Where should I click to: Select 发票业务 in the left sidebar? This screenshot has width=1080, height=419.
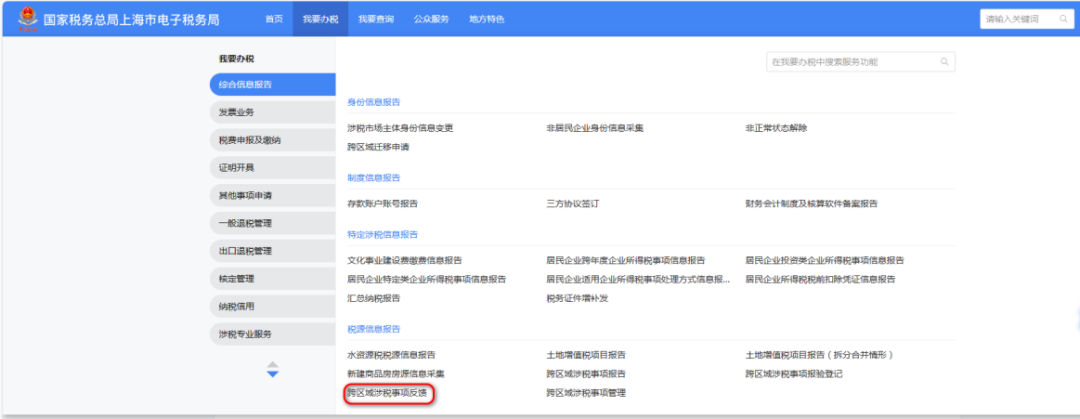coord(237,112)
